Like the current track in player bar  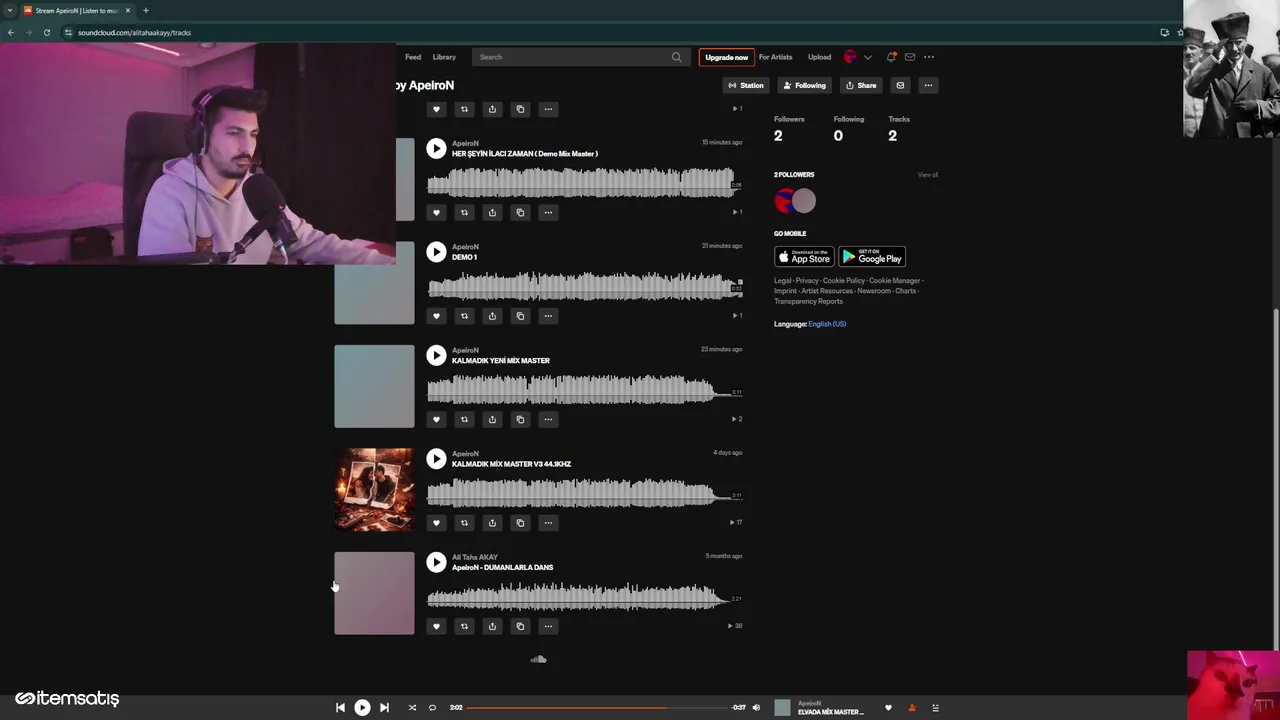[888, 708]
